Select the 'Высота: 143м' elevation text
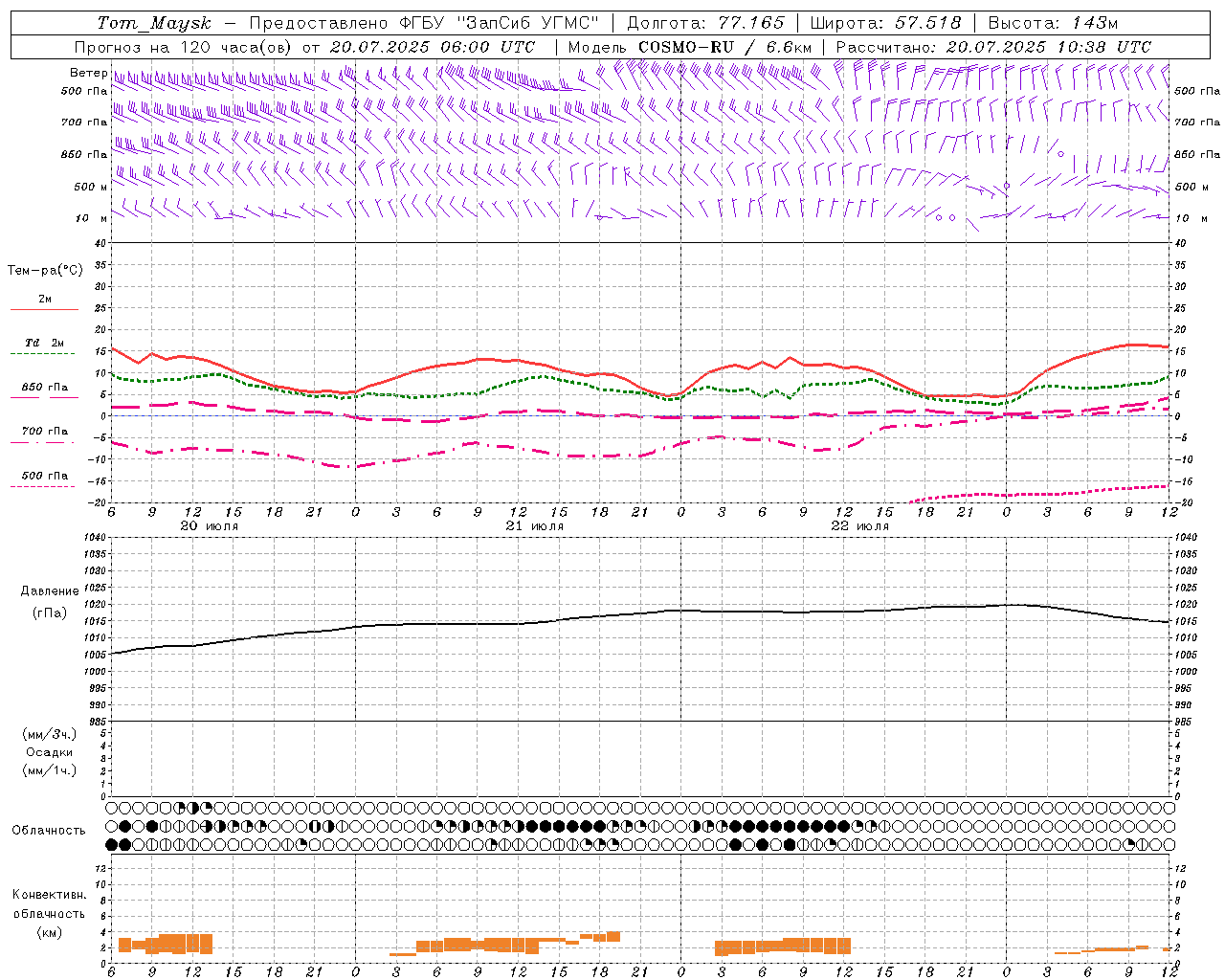The width and height of the screenshot is (1225, 980). coord(1053,23)
